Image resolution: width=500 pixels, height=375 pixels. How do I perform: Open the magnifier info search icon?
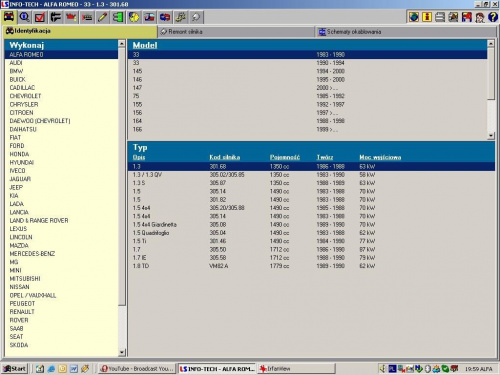[24, 17]
